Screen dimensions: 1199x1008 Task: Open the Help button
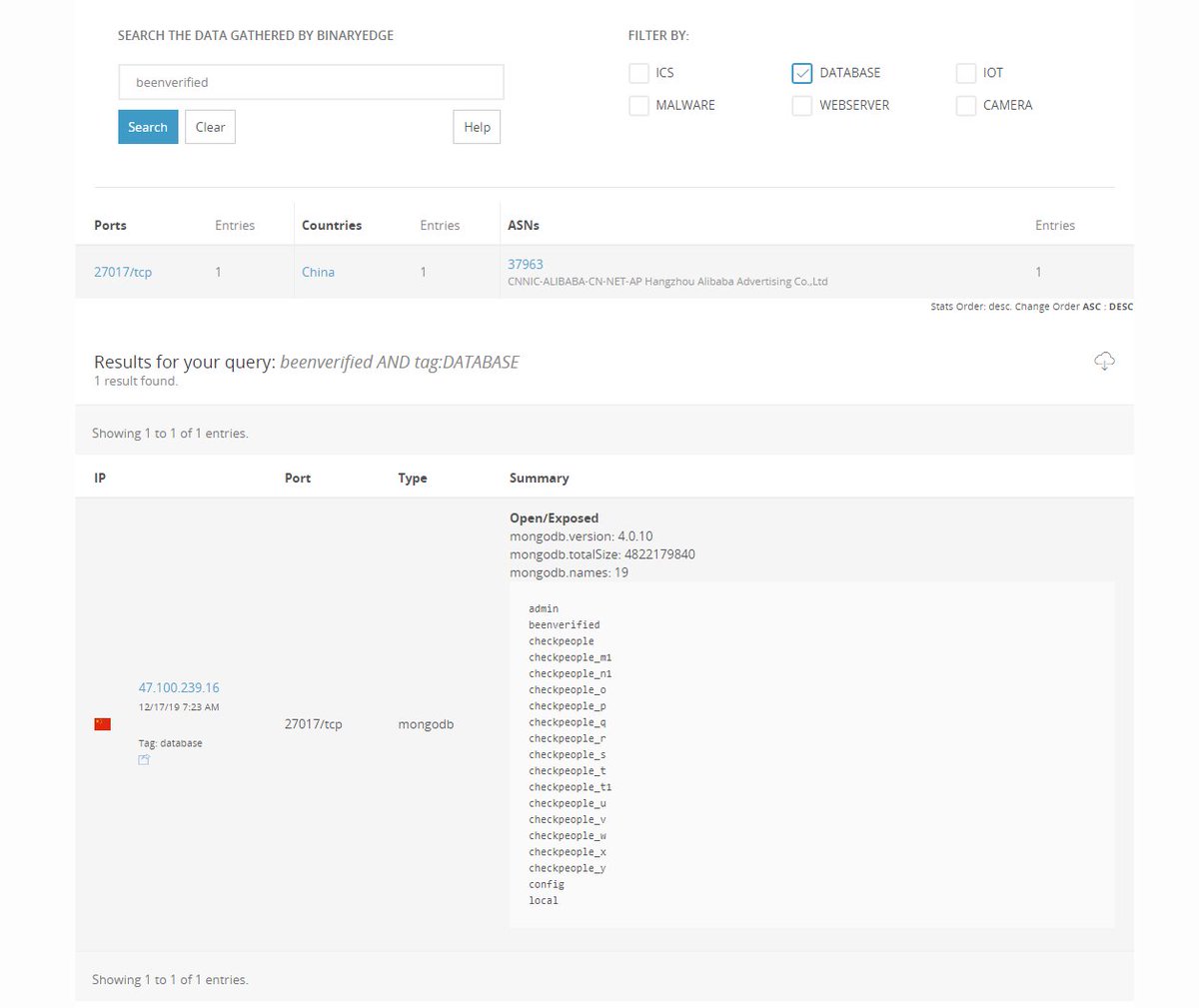(x=477, y=127)
